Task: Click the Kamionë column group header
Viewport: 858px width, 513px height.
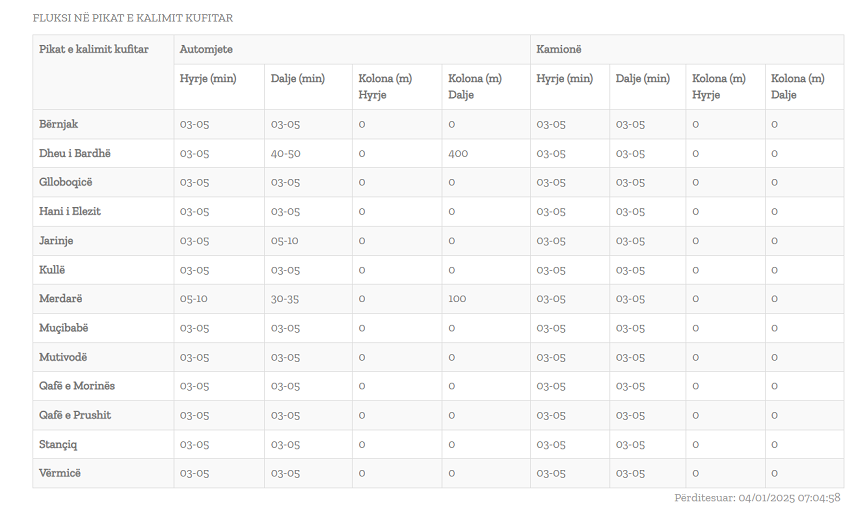Action: pos(558,49)
